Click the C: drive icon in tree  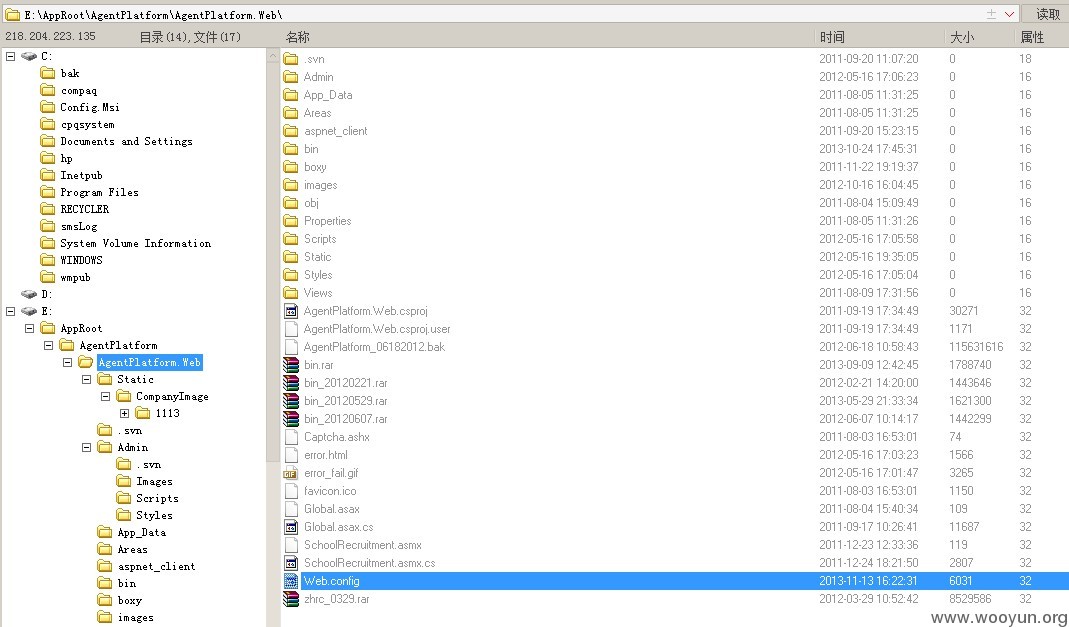coord(29,56)
